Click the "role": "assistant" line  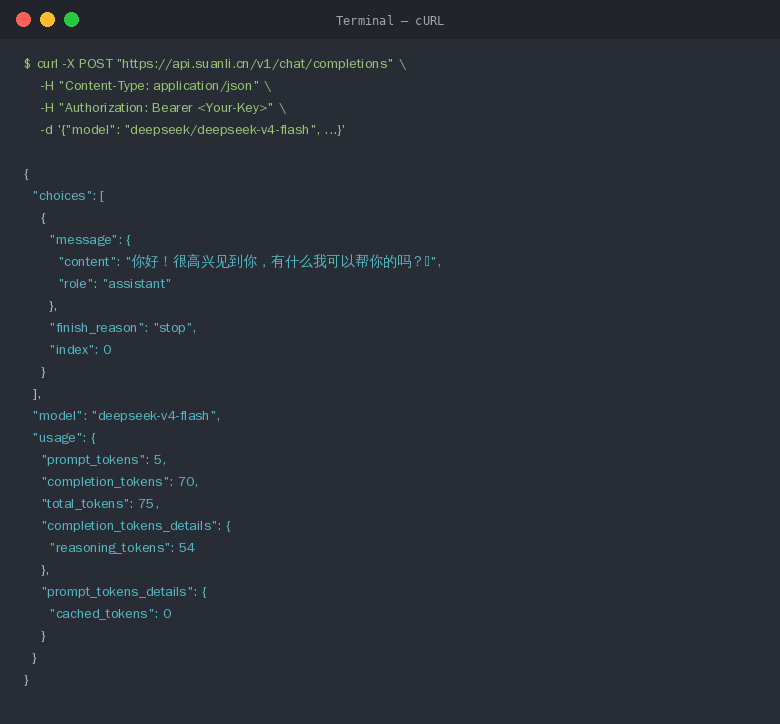coord(115,284)
